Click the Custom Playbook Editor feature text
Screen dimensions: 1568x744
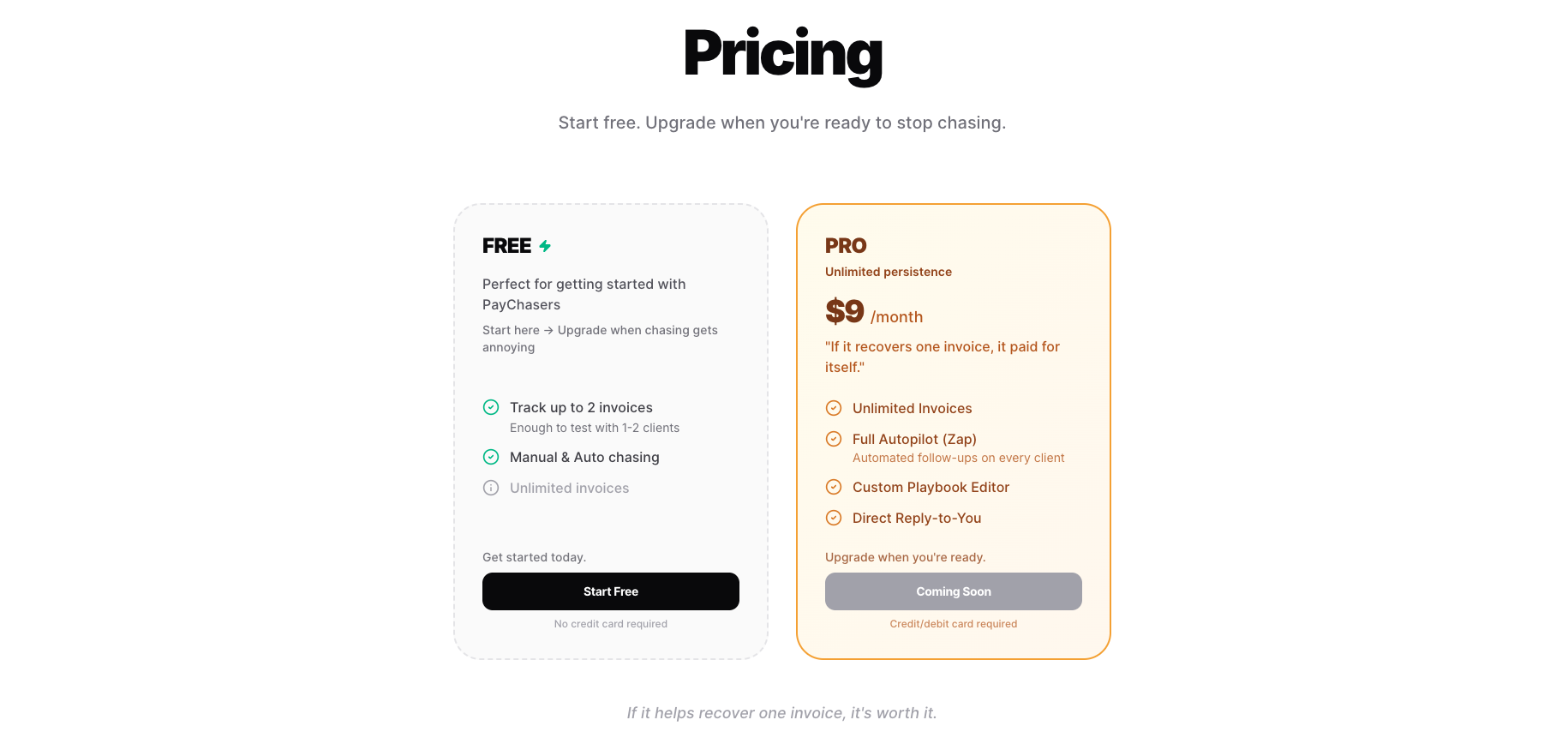point(931,487)
